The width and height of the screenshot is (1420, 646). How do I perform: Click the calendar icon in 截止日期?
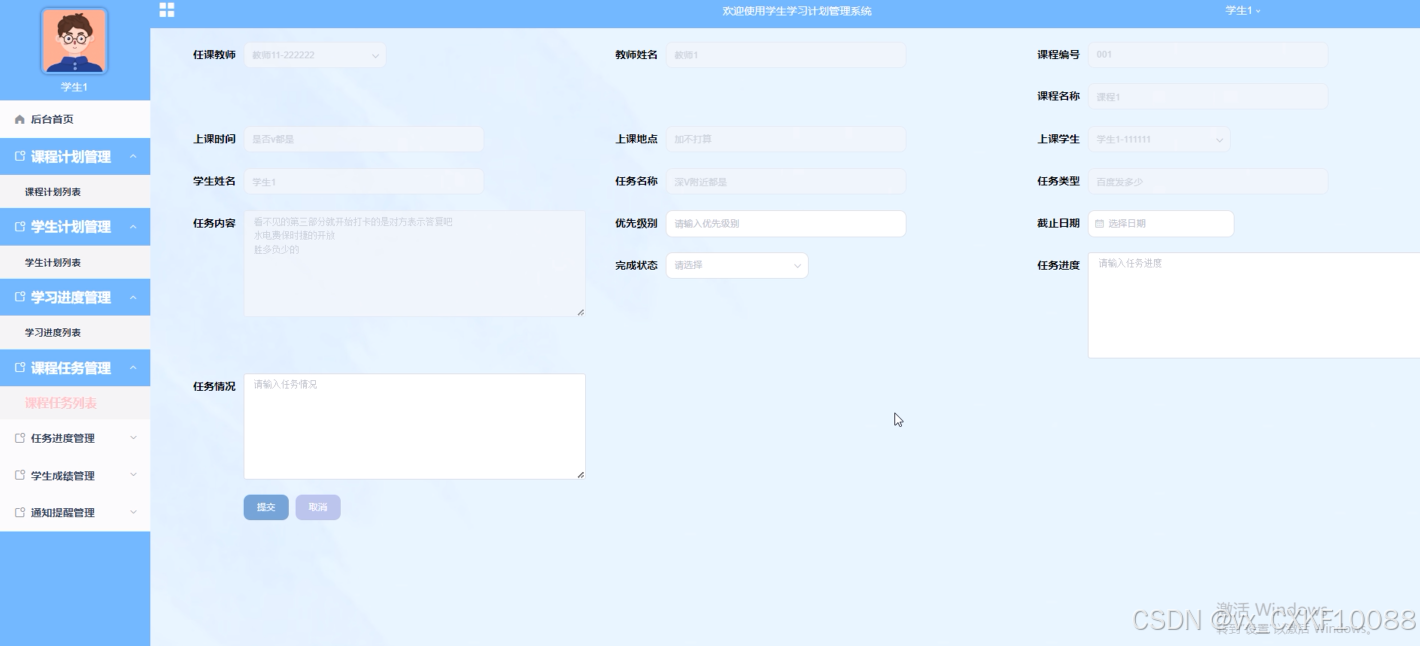1100,224
